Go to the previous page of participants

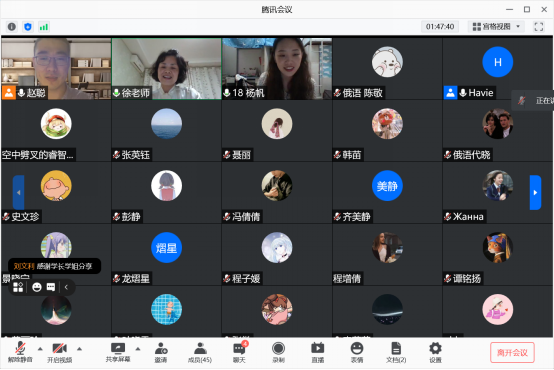18,193
